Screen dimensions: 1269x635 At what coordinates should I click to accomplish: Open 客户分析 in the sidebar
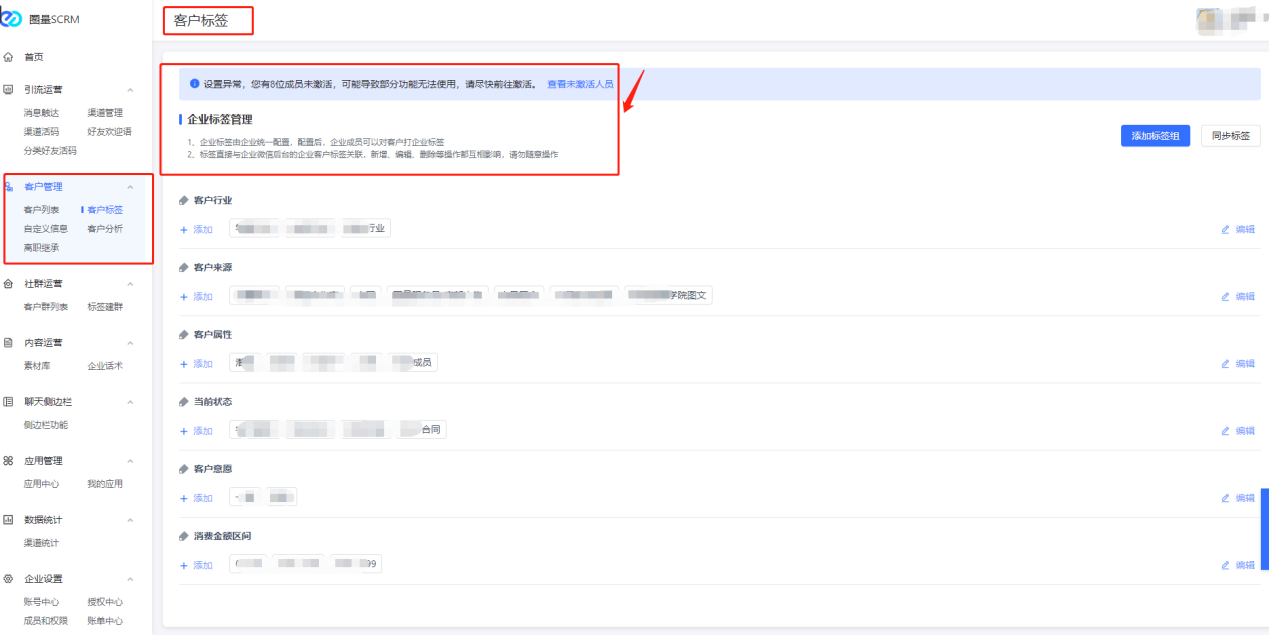[105, 229]
